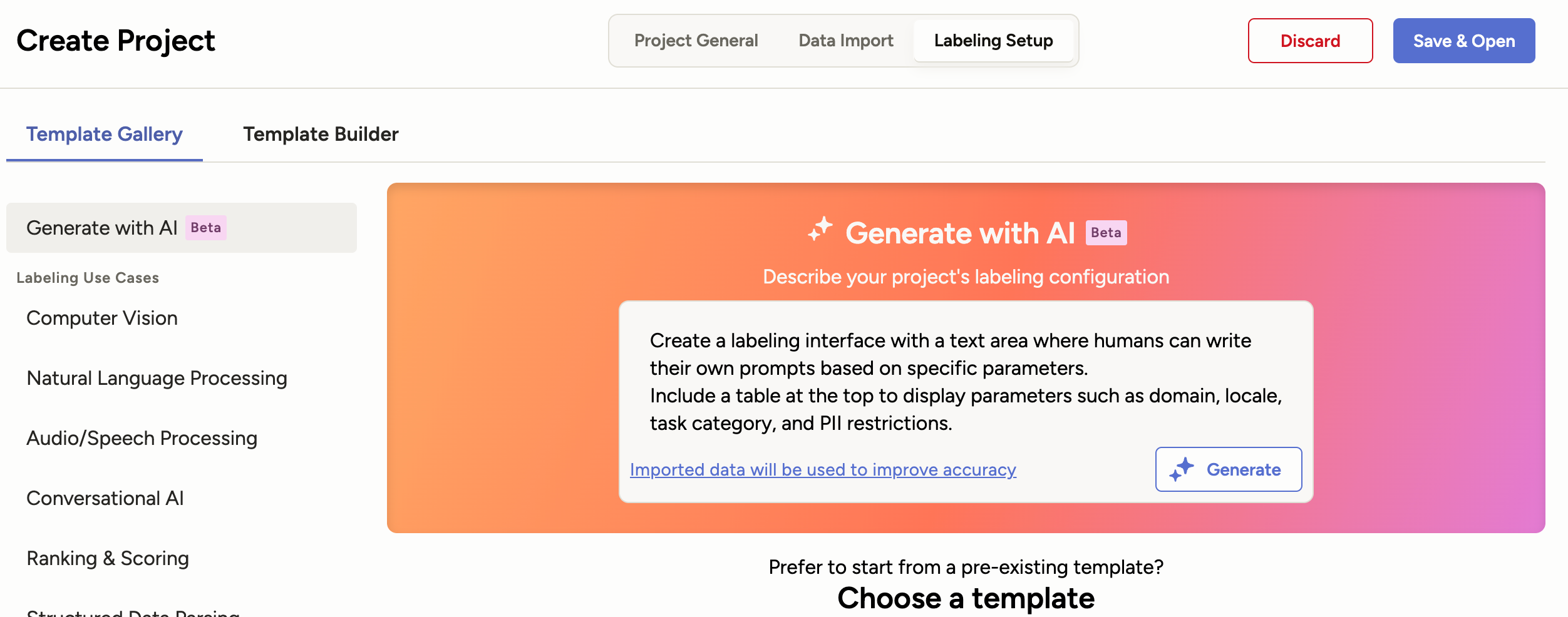This screenshot has height=617, width=1568.
Task: Select the Computer Vision use case
Action: point(101,318)
